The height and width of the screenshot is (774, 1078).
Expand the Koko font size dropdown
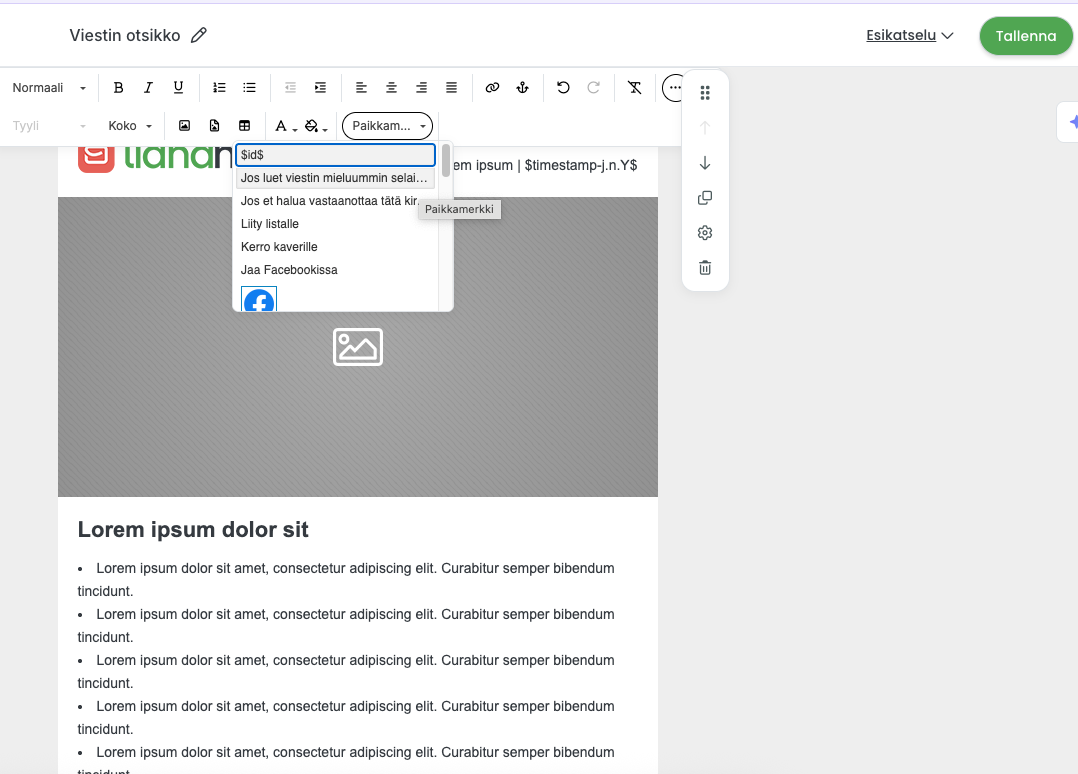click(x=130, y=126)
